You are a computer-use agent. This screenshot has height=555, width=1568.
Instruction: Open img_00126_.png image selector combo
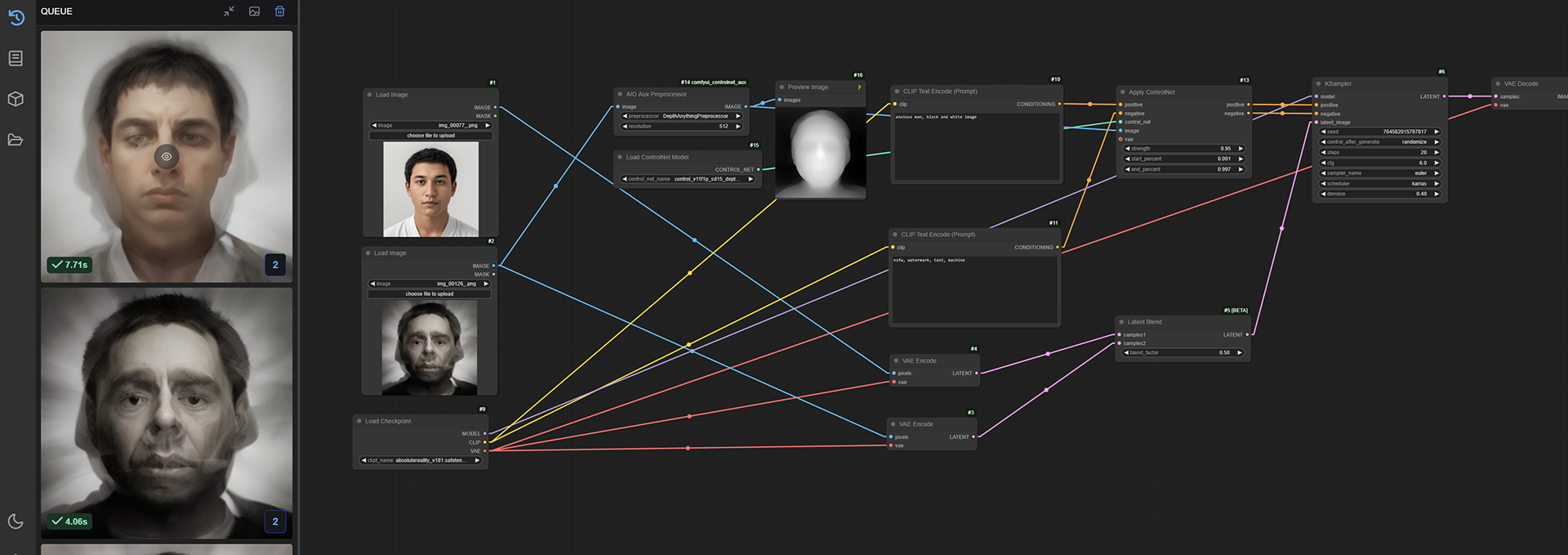pyautogui.click(x=430, y=284)
